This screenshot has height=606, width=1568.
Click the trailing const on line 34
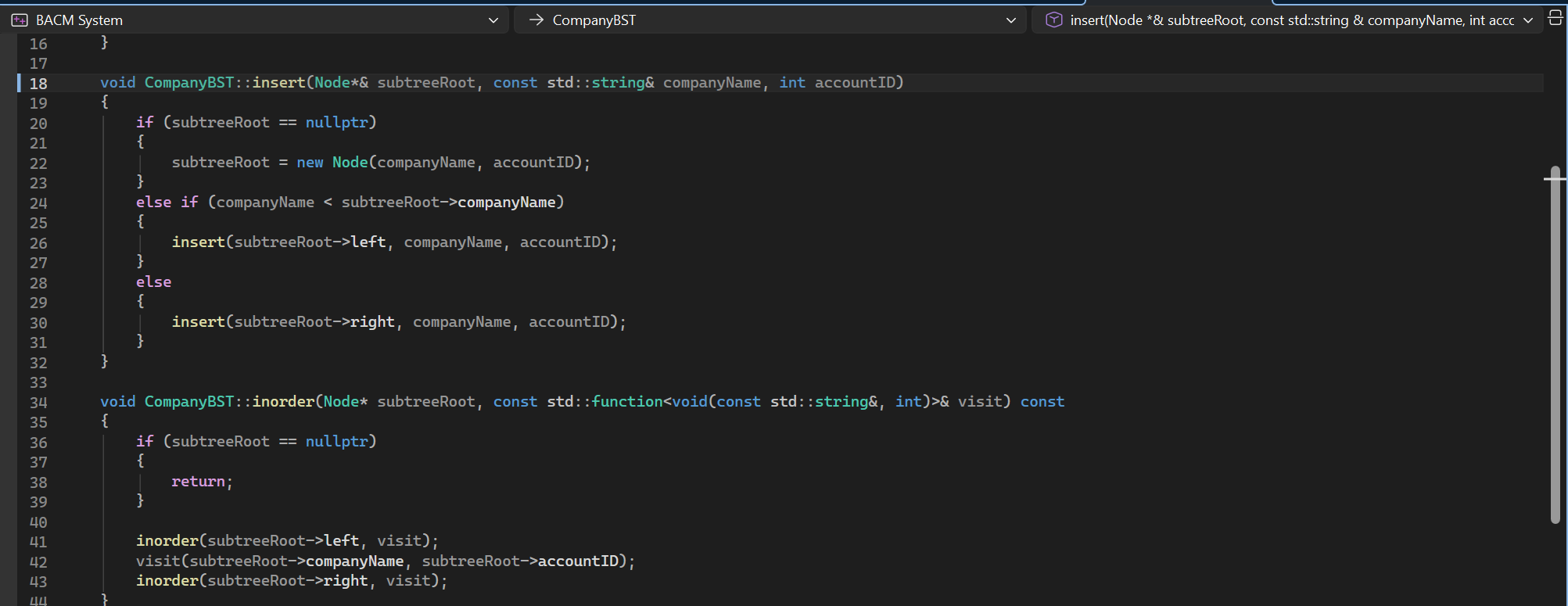click(1042, 401)
